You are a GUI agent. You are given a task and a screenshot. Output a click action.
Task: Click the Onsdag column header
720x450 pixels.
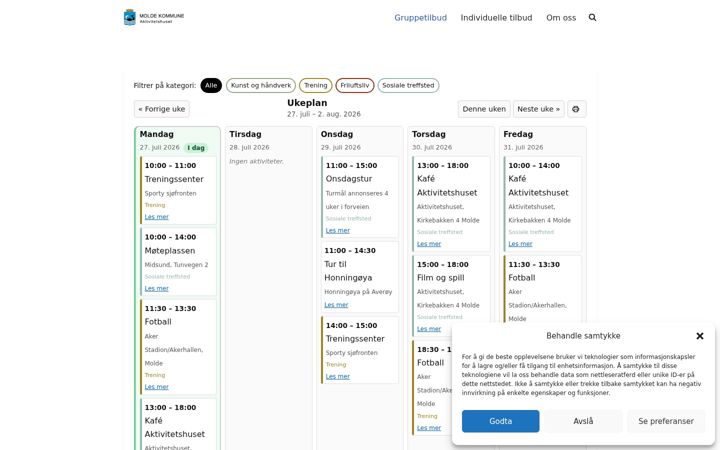click(337, 134)
